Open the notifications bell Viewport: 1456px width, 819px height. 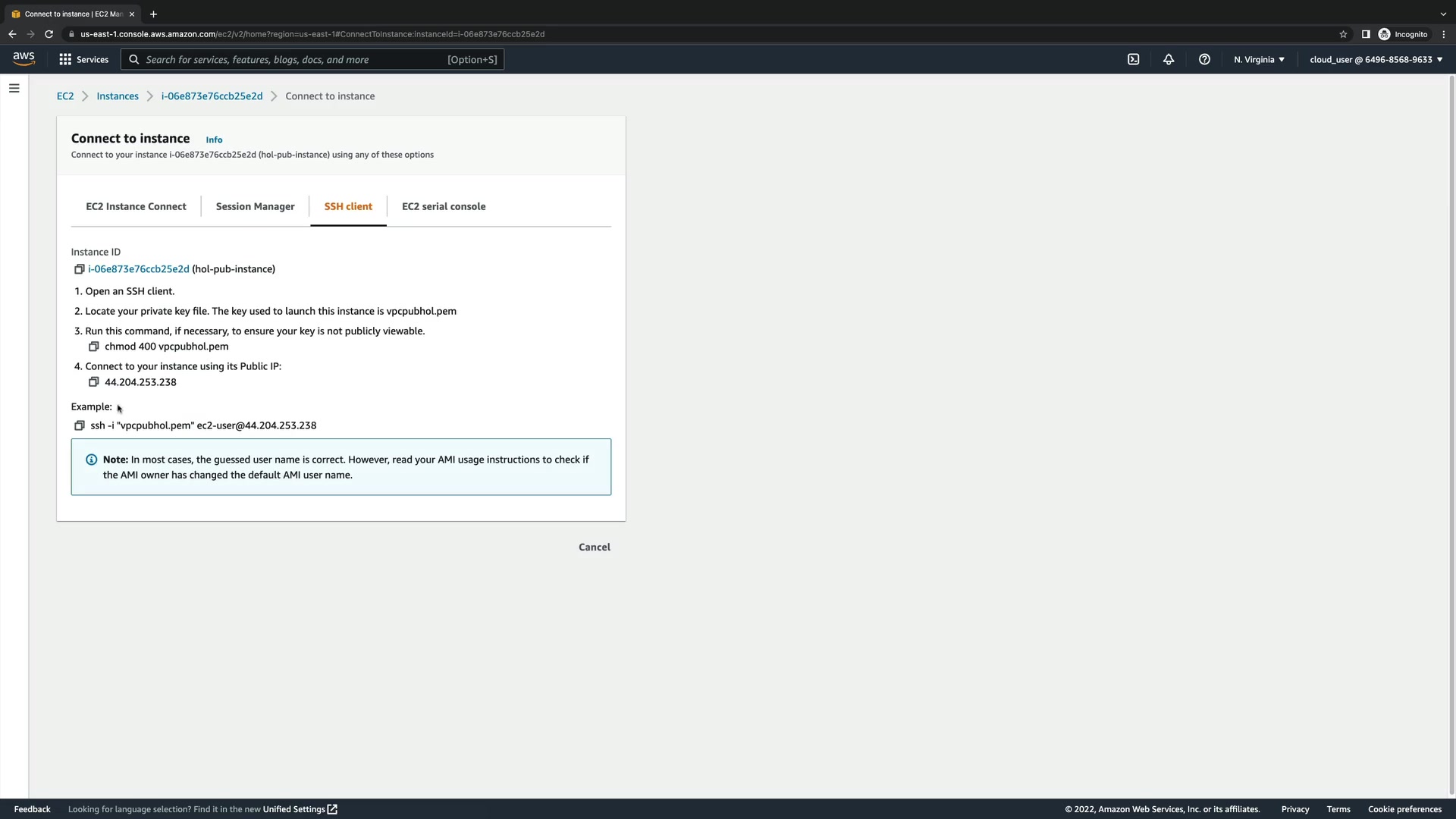point(1169,59)
